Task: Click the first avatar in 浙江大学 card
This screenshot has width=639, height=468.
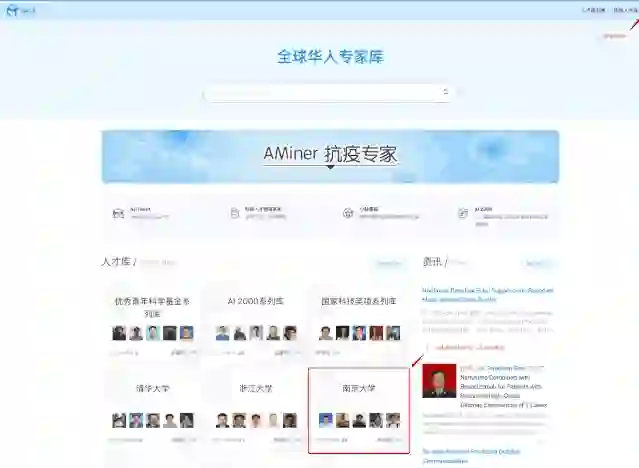Action: [223, 420]
